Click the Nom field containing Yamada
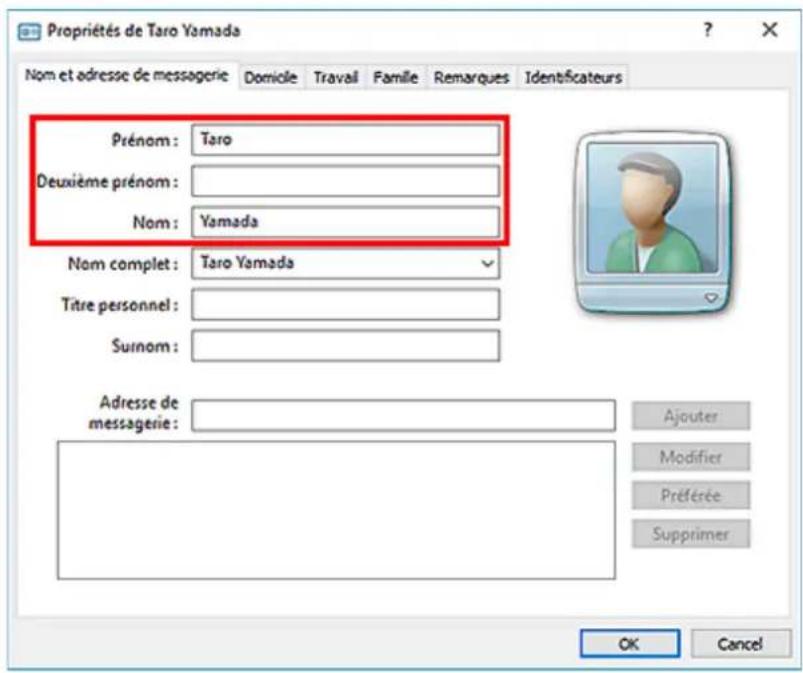The width and height of the screenshot is (803, 673). tap(345, 222)
